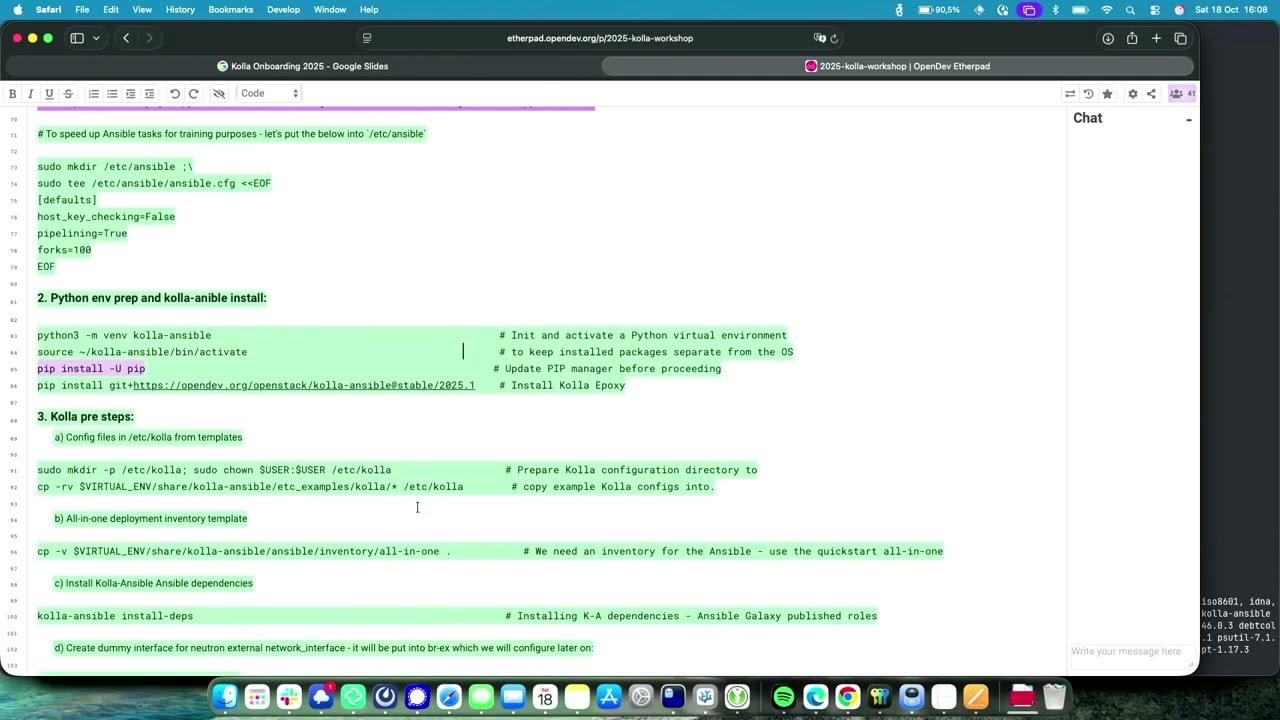
Task: Go back to previous page
Action: (126, 38)
